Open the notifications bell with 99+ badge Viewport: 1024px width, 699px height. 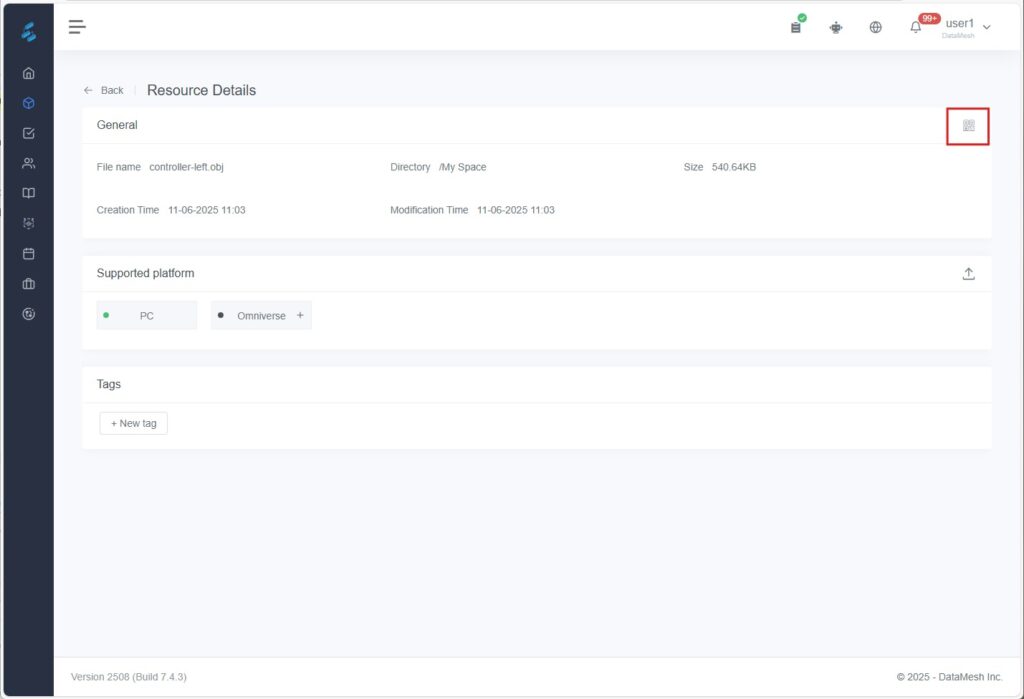pos(916,27)
